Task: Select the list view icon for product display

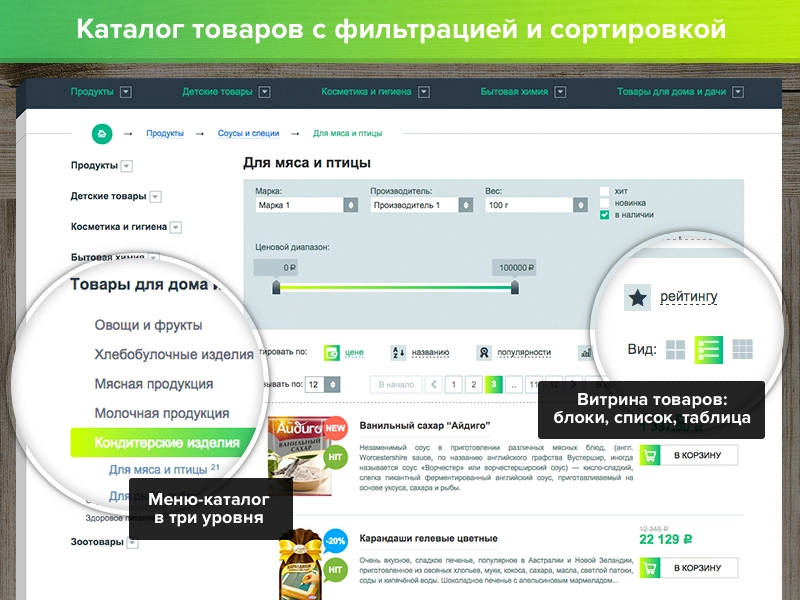Action: click(708, 347)
